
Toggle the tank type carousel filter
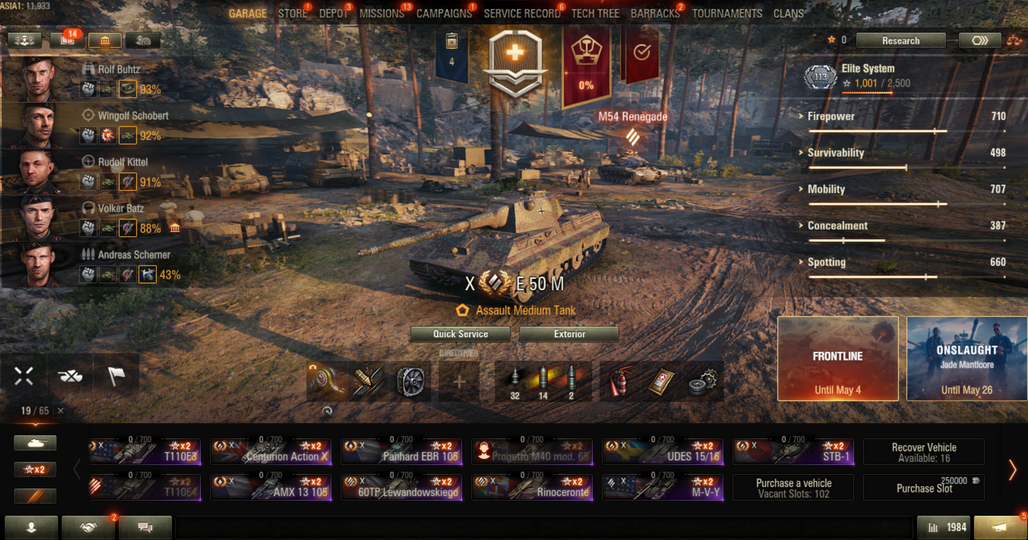point(35,443)
